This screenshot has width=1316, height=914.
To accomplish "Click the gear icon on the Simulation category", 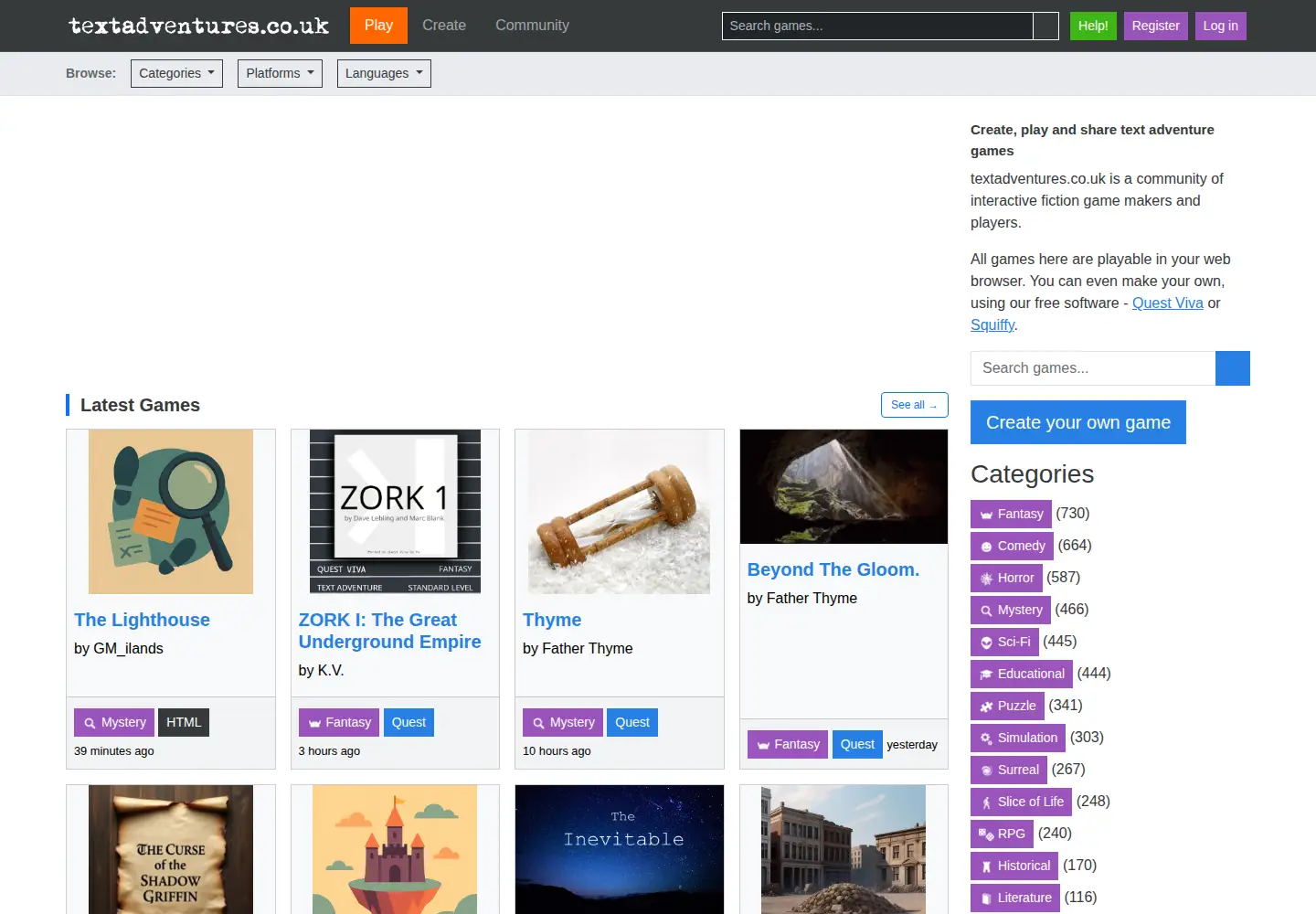I will 986,739.
